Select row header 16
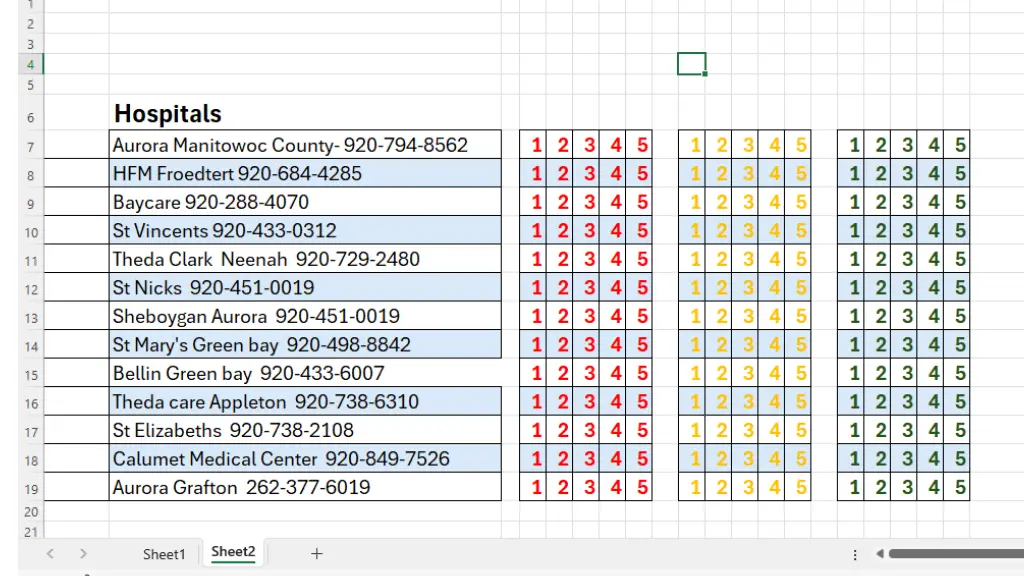The image size is (1024, 576). pos(31,403)
